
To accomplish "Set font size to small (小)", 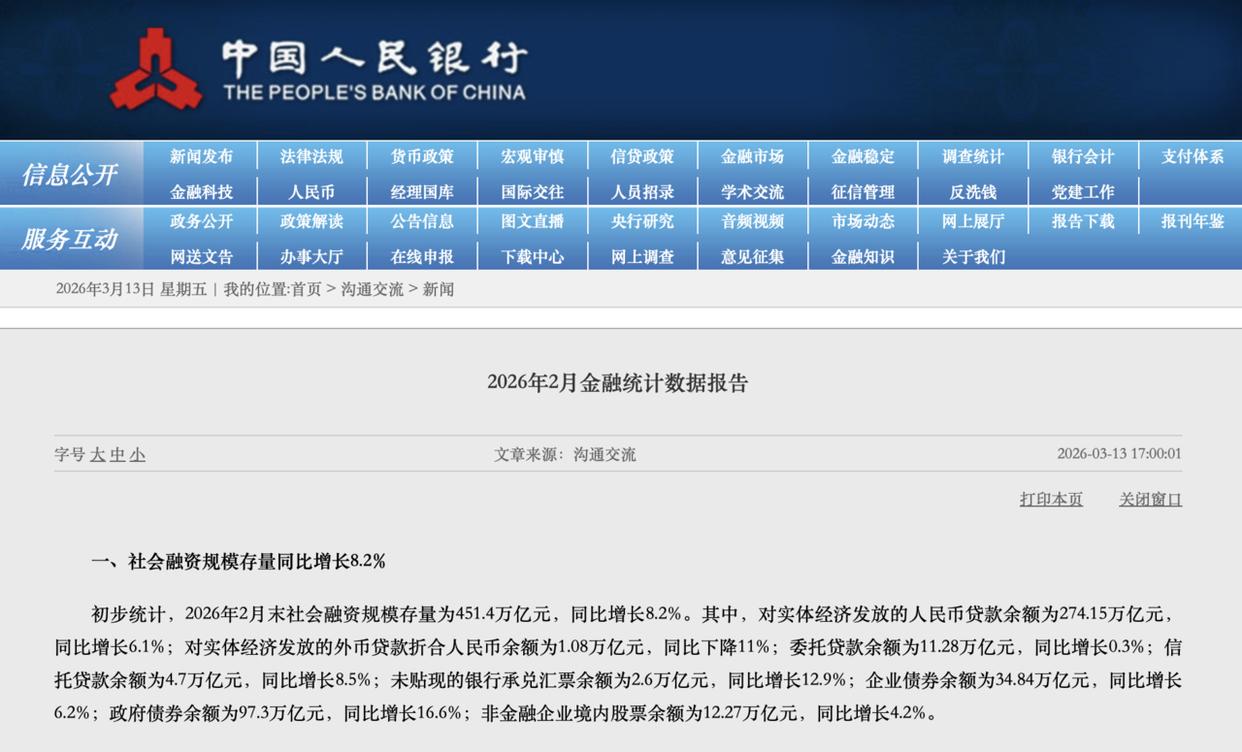I will (137, 455).
